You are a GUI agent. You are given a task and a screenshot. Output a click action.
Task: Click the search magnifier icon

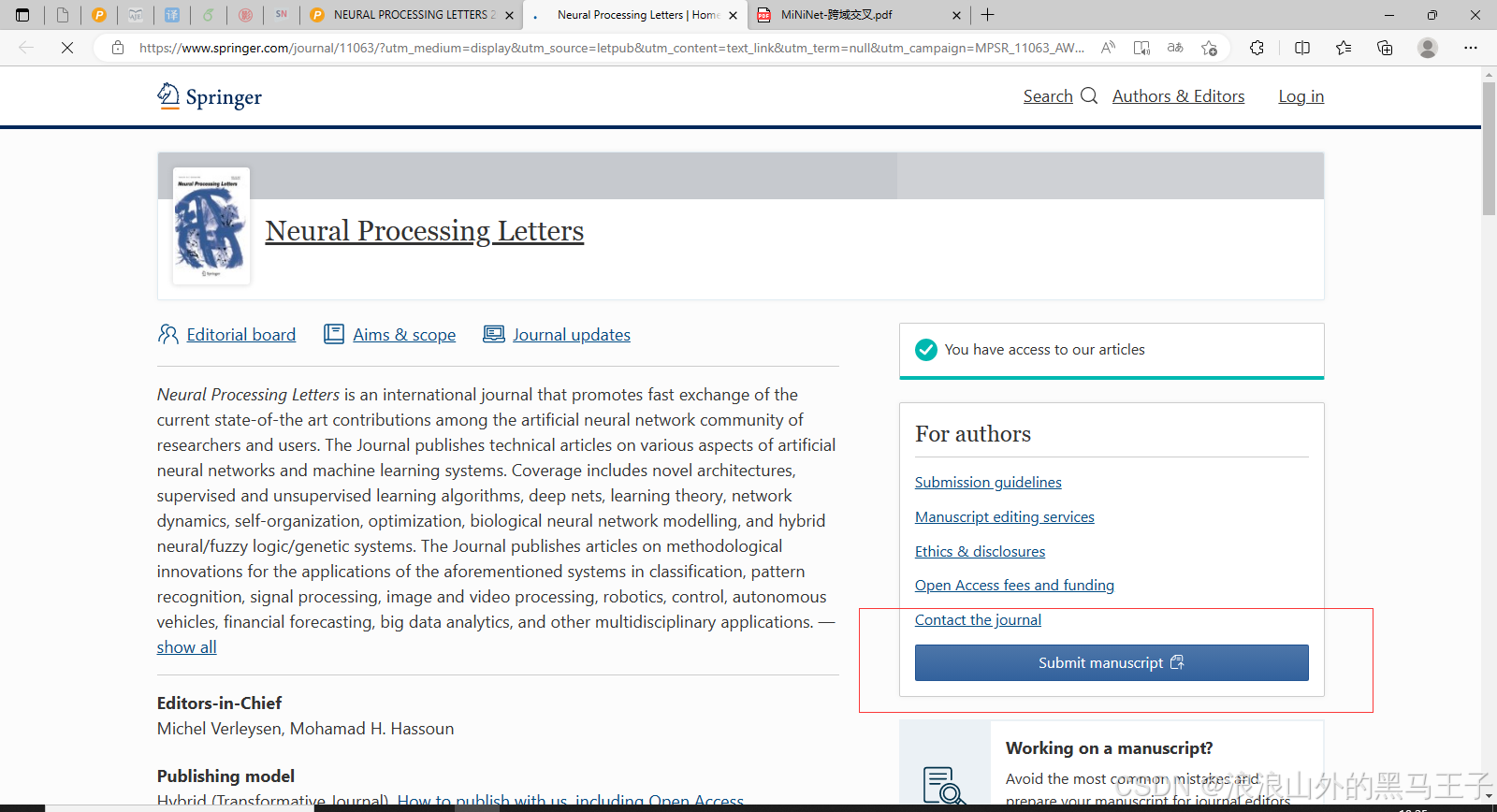point(1089,95)
